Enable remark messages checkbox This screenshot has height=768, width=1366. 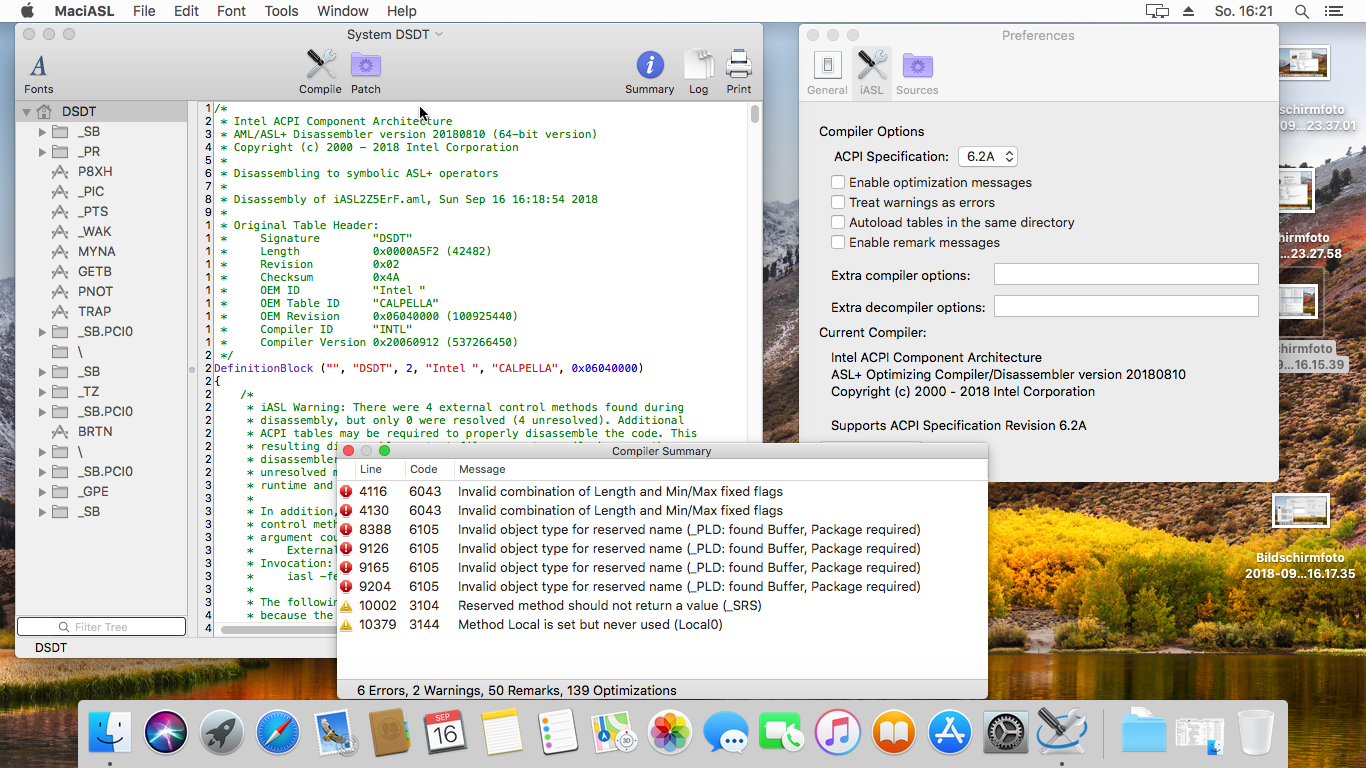838,243
